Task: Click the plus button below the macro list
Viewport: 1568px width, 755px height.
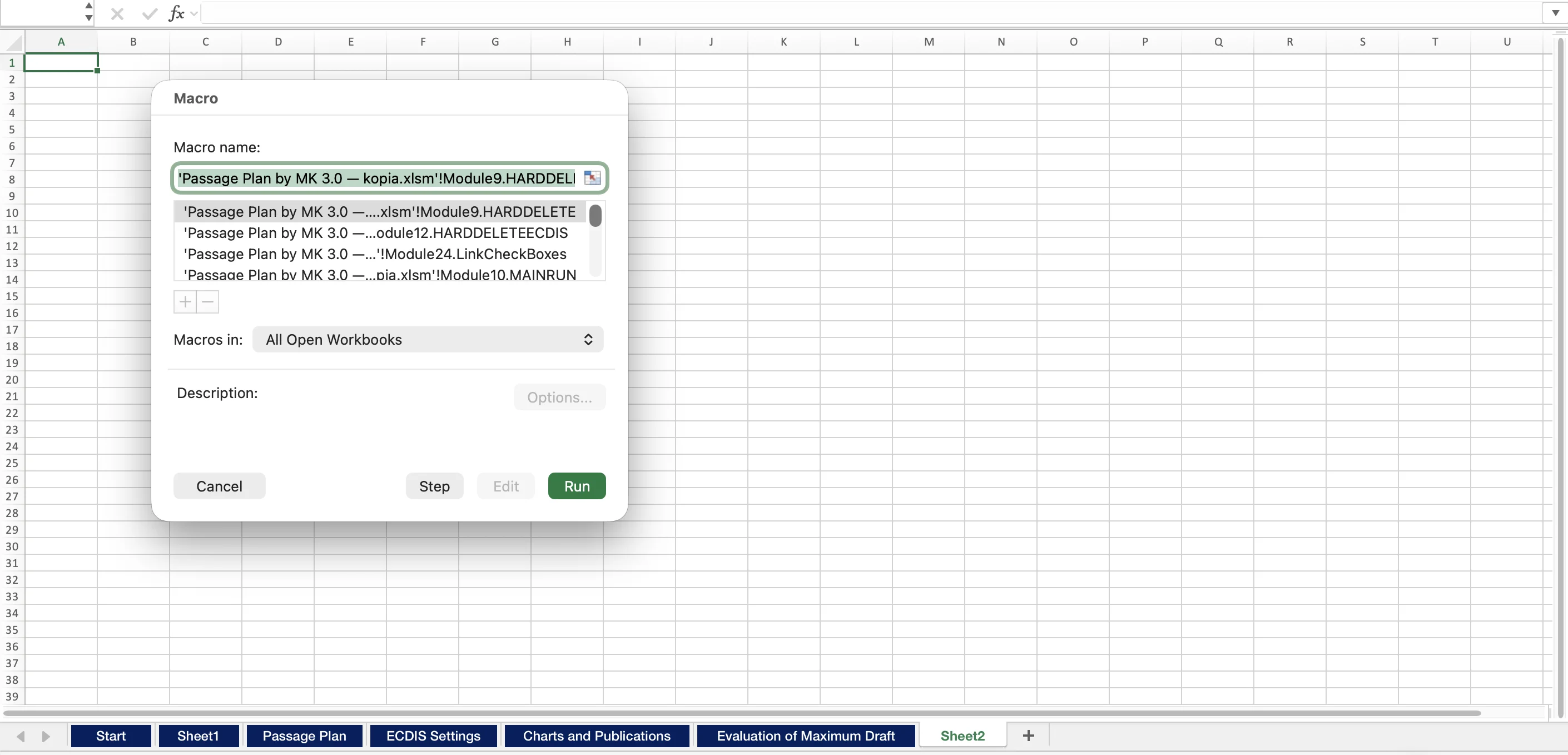Action: [185, 302]
